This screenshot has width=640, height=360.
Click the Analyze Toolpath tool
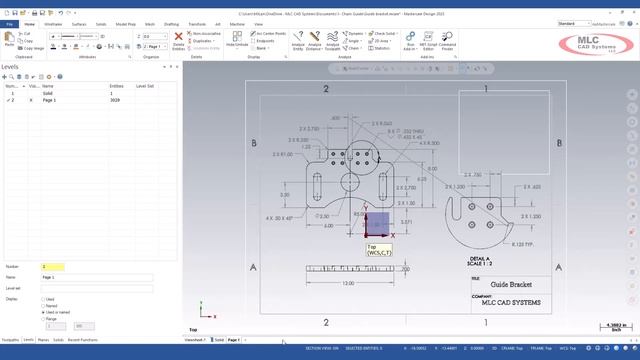(332, 41)
